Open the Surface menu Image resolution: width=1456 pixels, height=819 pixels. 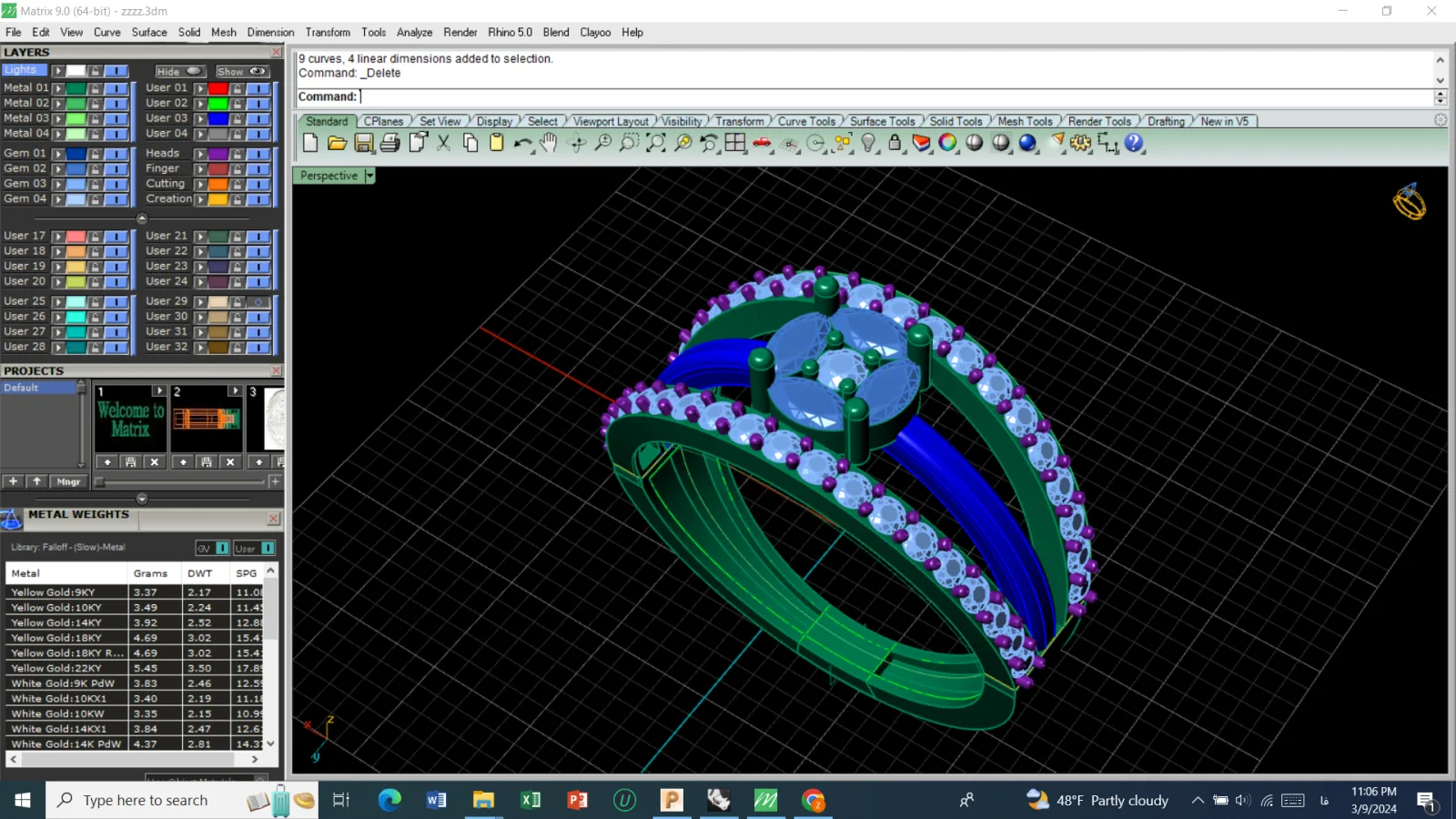pyautogui.click(x=149, y=32)
